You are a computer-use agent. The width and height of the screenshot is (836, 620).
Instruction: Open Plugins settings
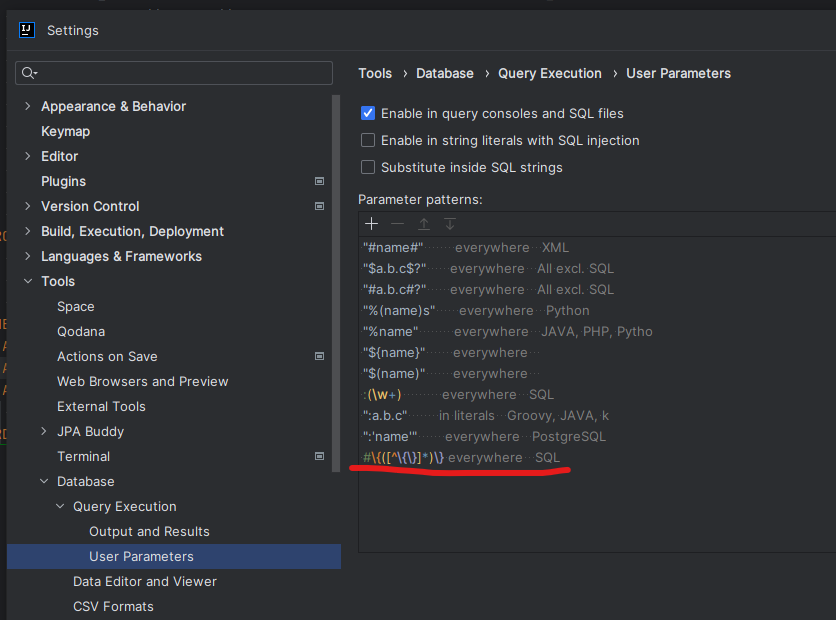[63, 181]
